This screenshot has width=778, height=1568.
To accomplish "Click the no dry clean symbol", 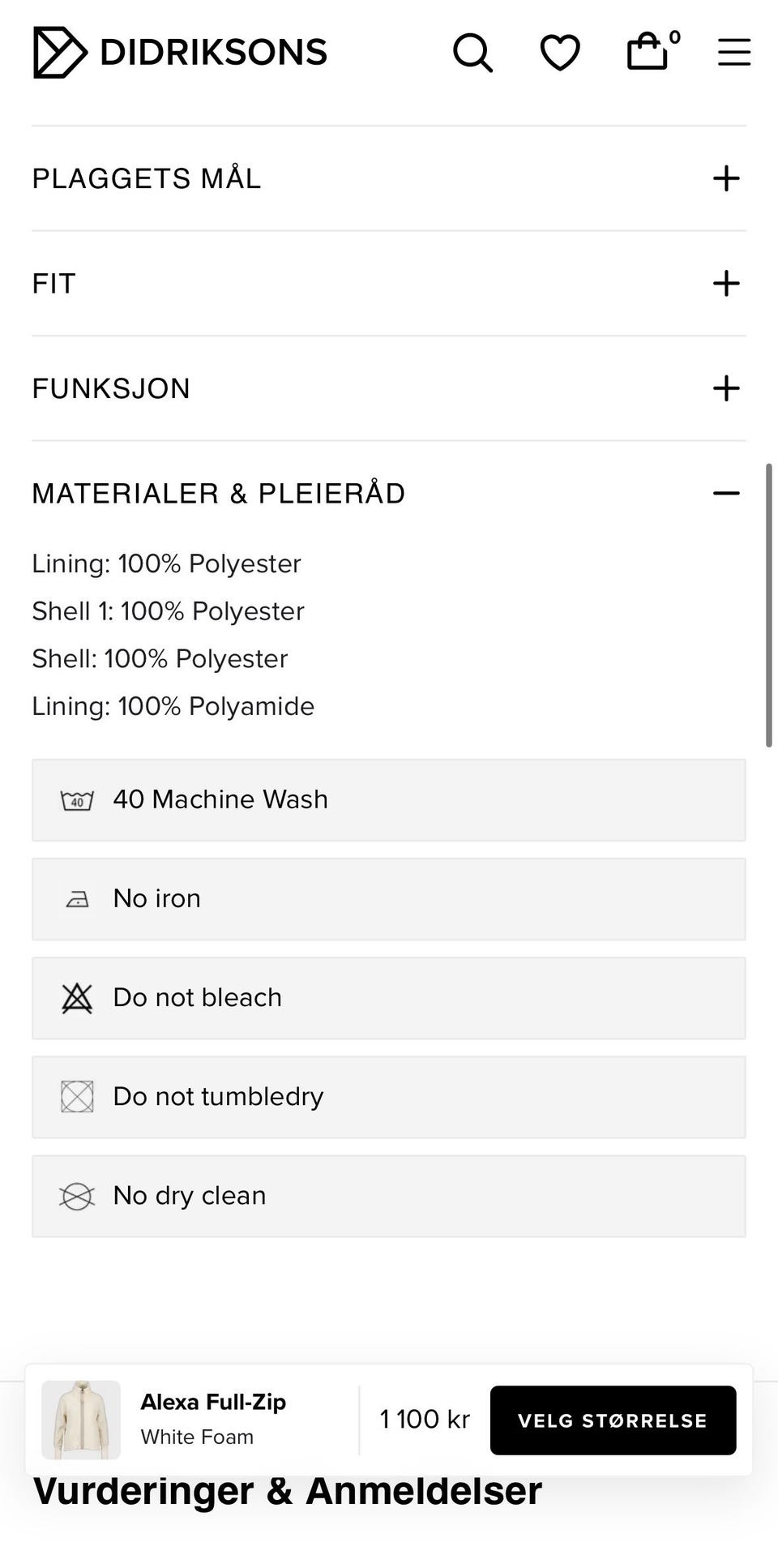I will coord(77,1196).
